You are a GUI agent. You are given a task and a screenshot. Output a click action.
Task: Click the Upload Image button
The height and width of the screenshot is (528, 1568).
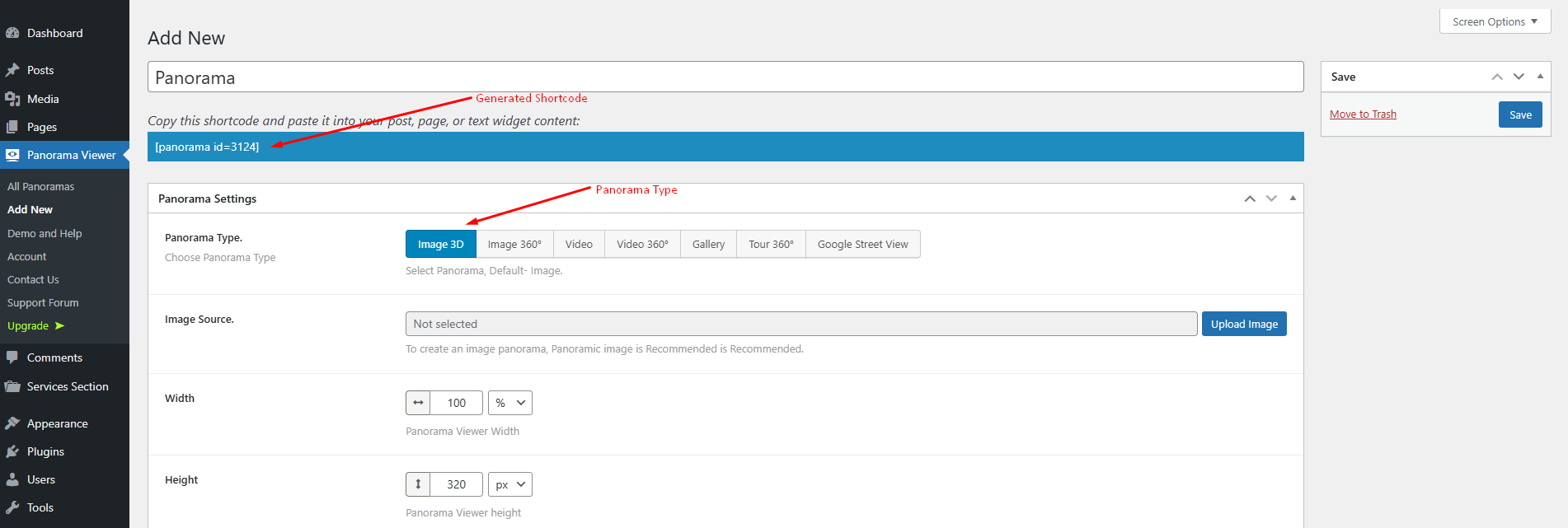1244,324
